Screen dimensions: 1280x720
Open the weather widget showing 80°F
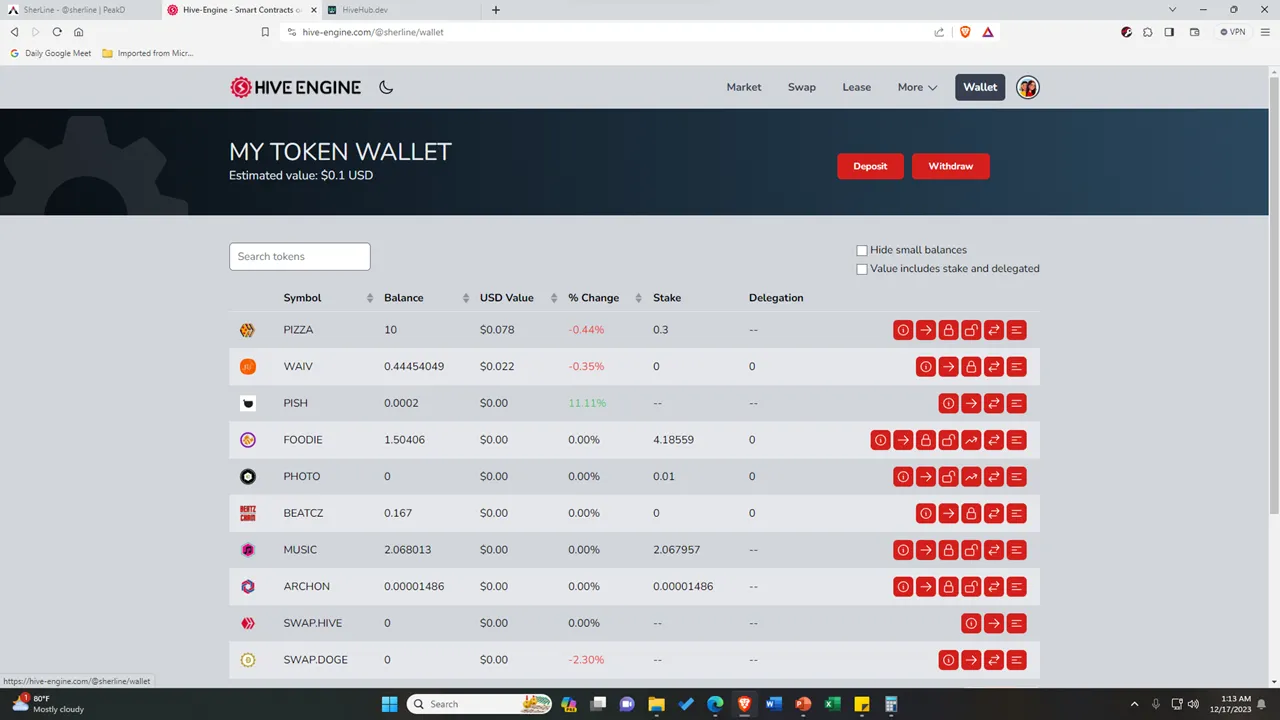coord(48,704)
